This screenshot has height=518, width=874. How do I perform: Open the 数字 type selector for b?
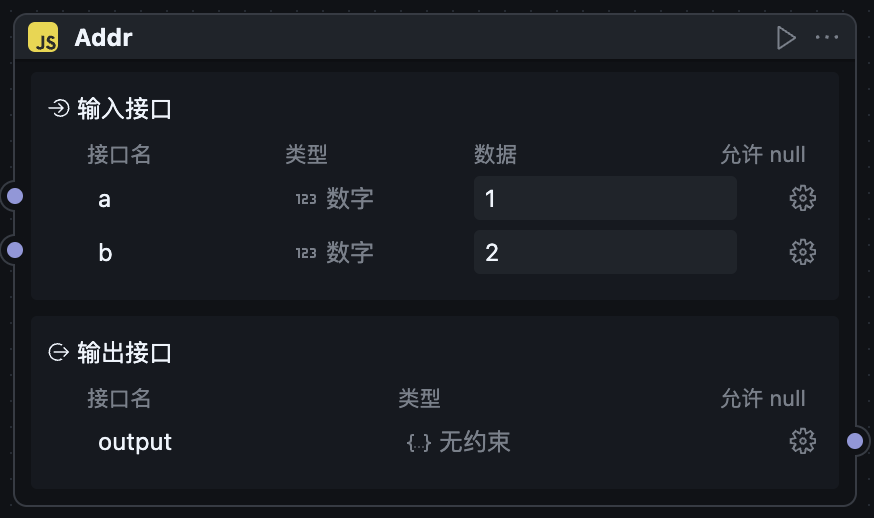(x=335, y=252)
